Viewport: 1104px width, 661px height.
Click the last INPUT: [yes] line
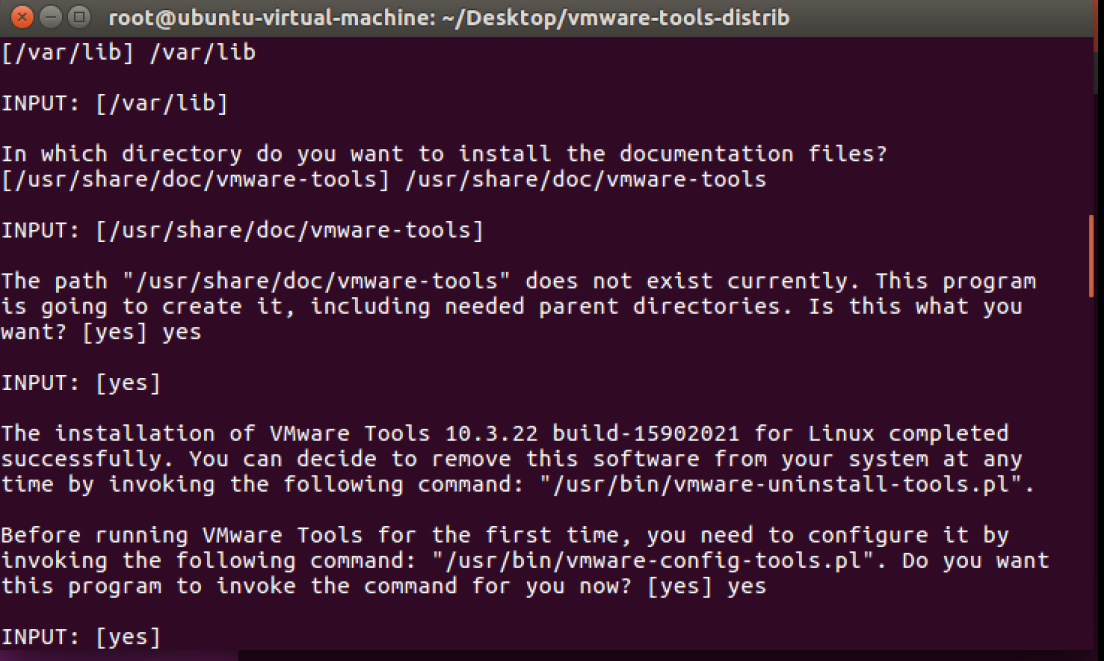(81, 637)
